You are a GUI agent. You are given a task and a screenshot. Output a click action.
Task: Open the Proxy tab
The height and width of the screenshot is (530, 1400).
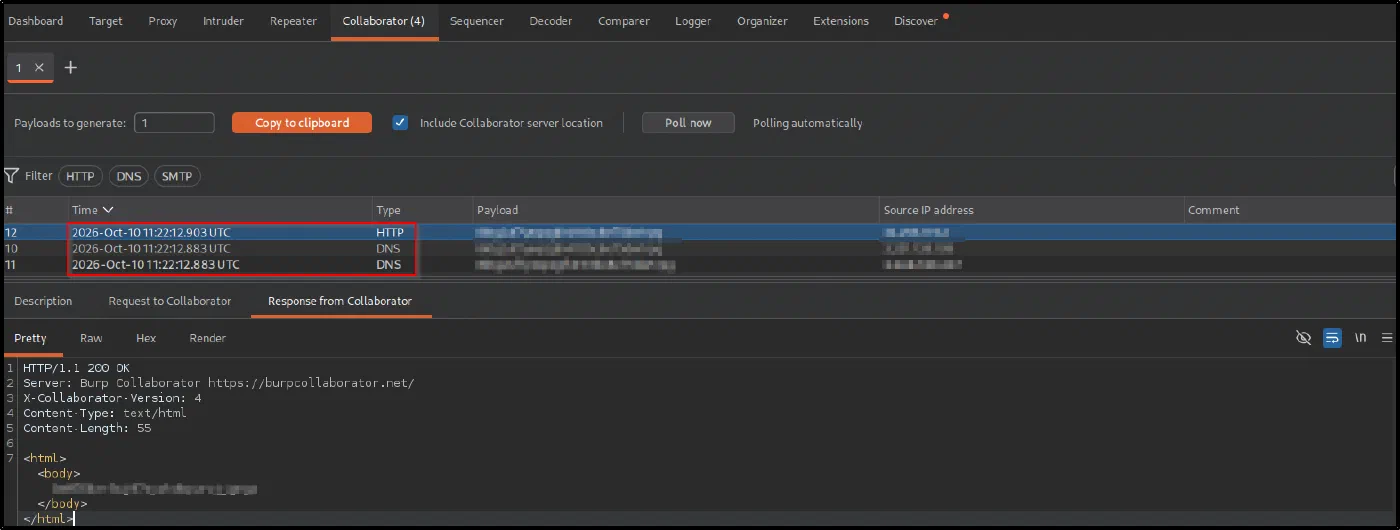[x=162, y=21]
